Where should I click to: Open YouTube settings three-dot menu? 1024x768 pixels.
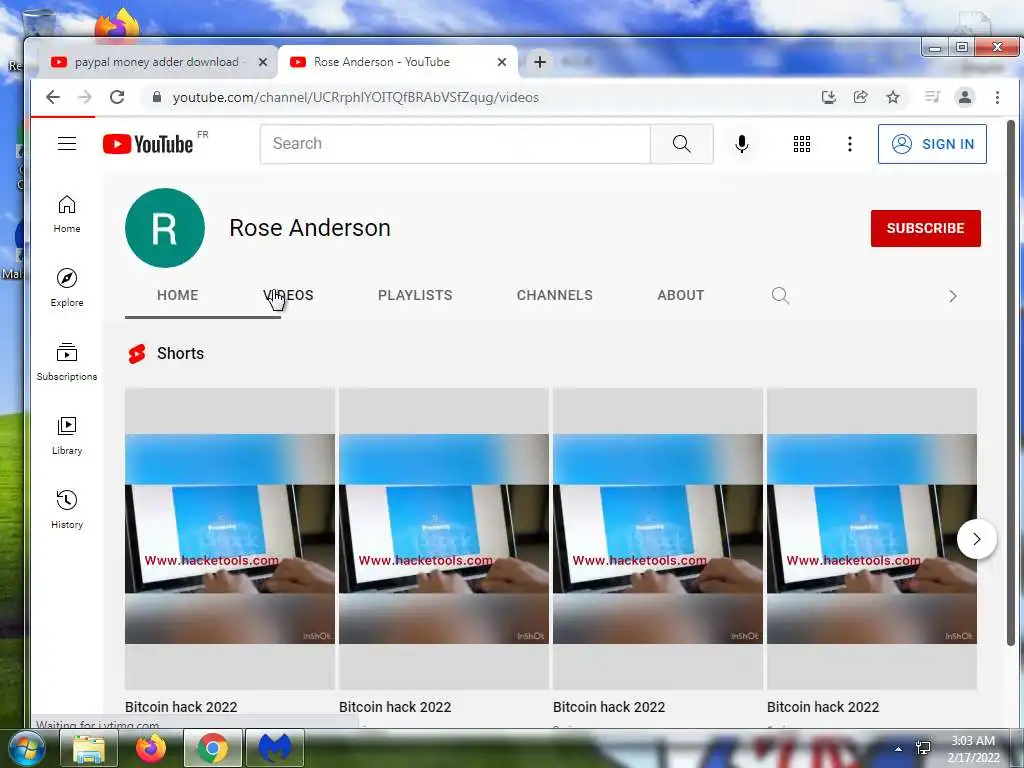850,144
